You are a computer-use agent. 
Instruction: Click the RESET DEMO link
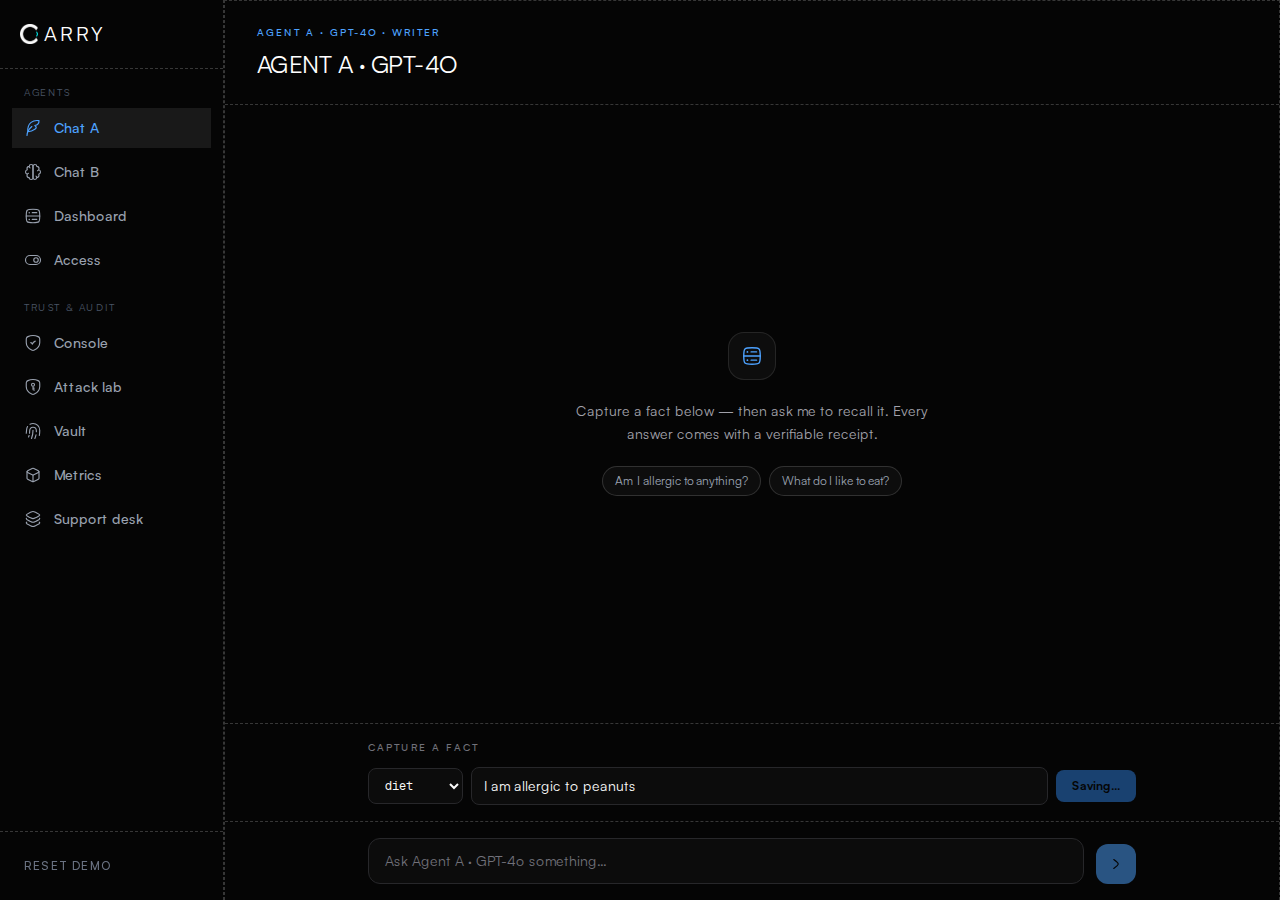coord(68,866)
